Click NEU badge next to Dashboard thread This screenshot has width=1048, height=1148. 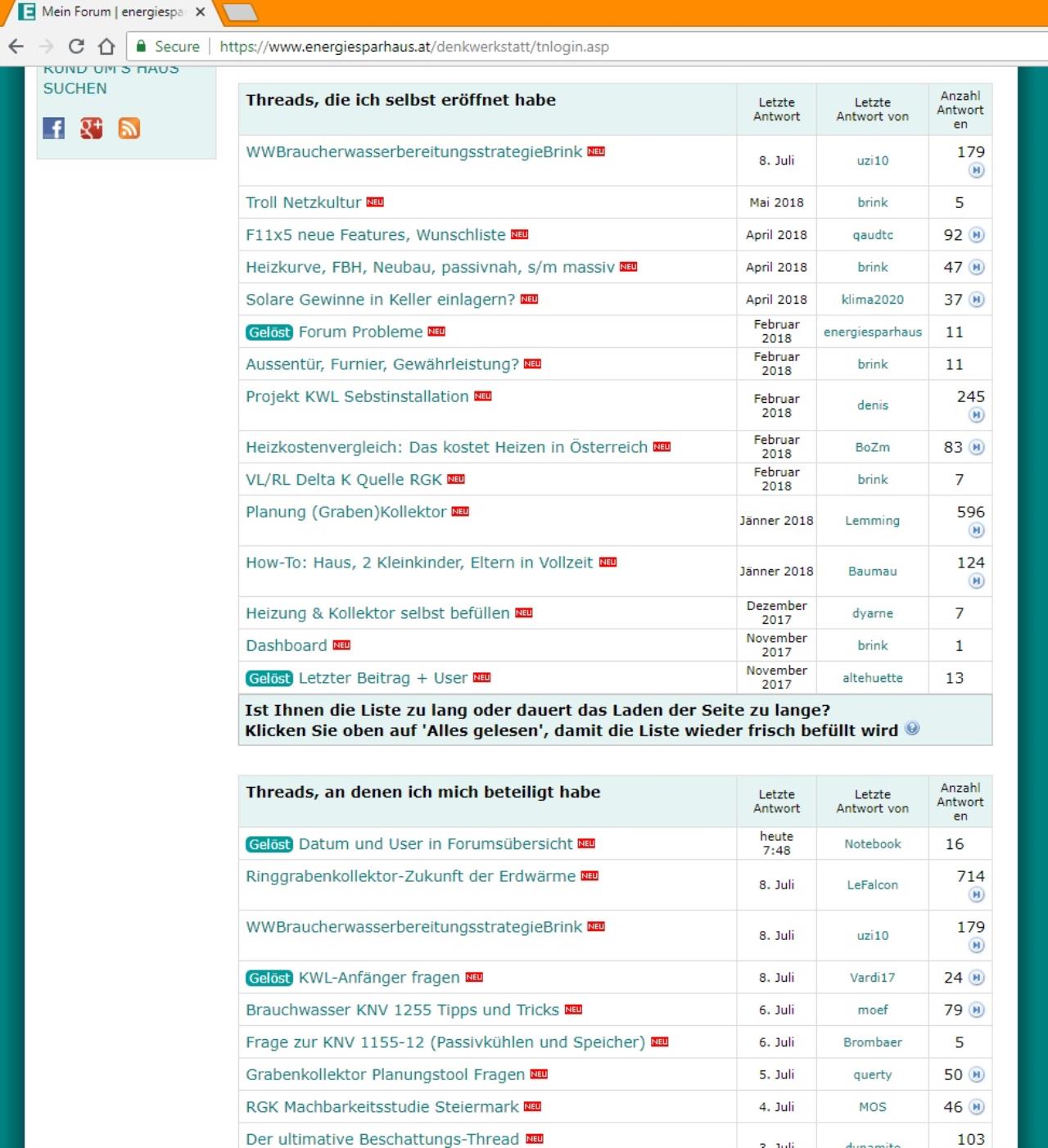(x=341, y=645)
